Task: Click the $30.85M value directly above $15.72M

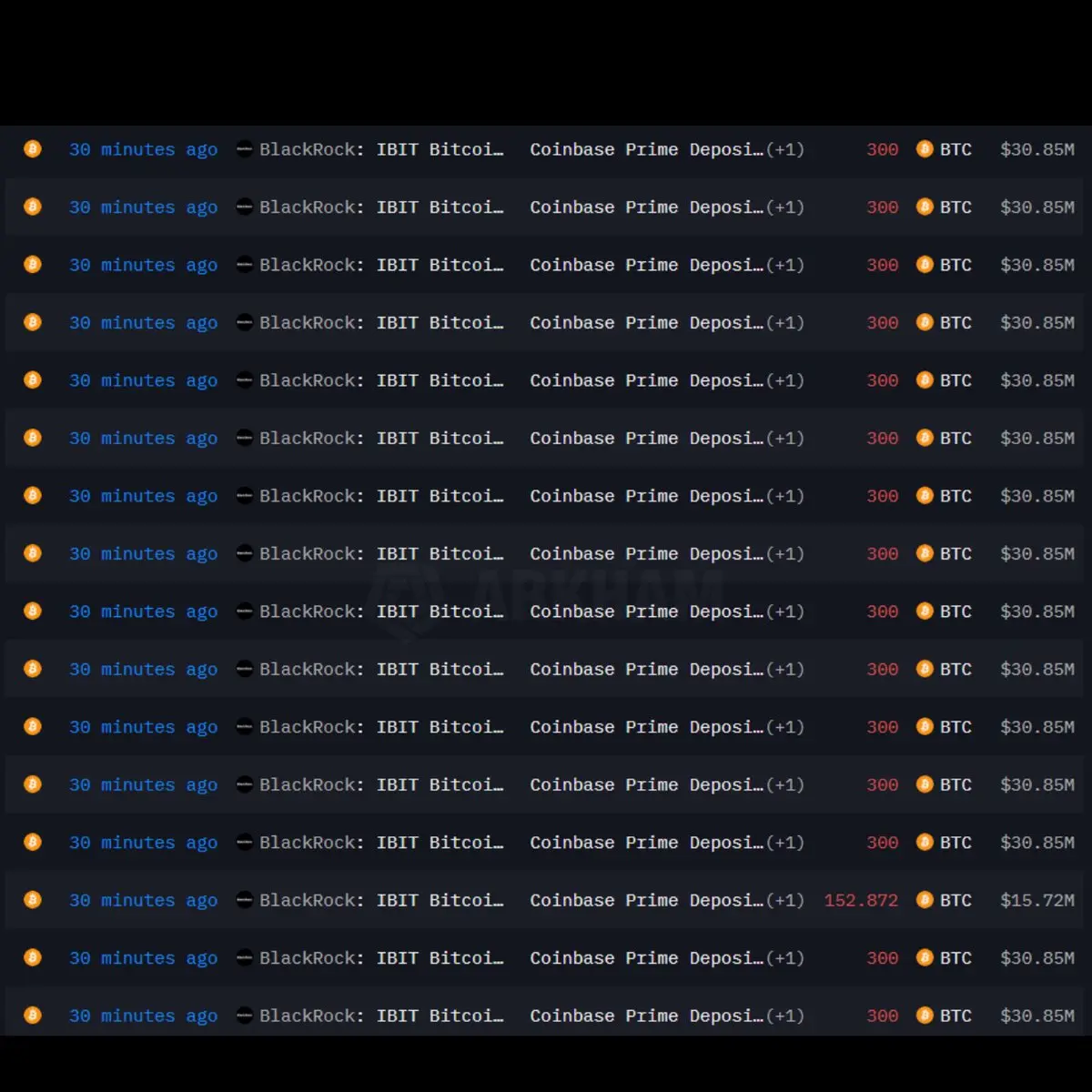Action: (1037, 843)
